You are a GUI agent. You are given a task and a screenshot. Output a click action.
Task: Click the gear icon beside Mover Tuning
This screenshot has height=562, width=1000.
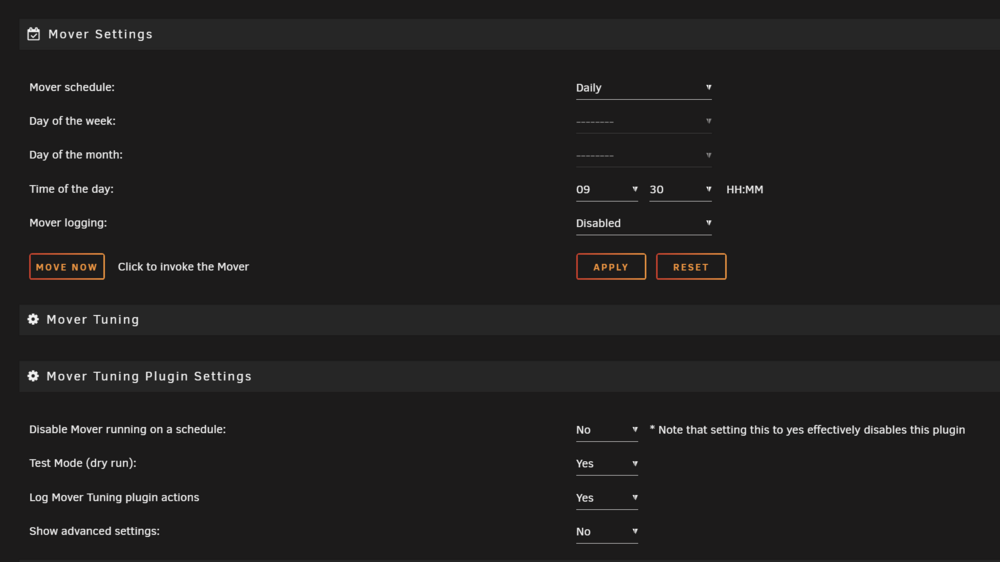pos(33,319)
